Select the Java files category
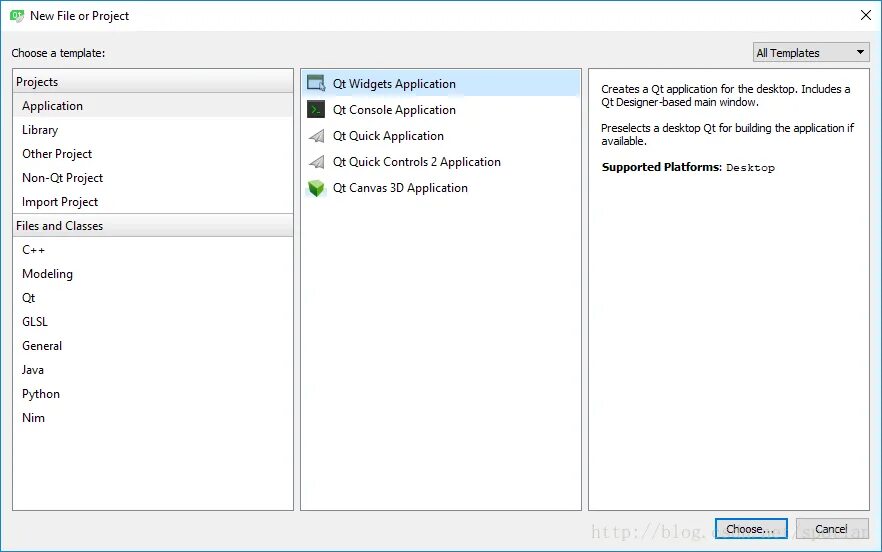 153,370
